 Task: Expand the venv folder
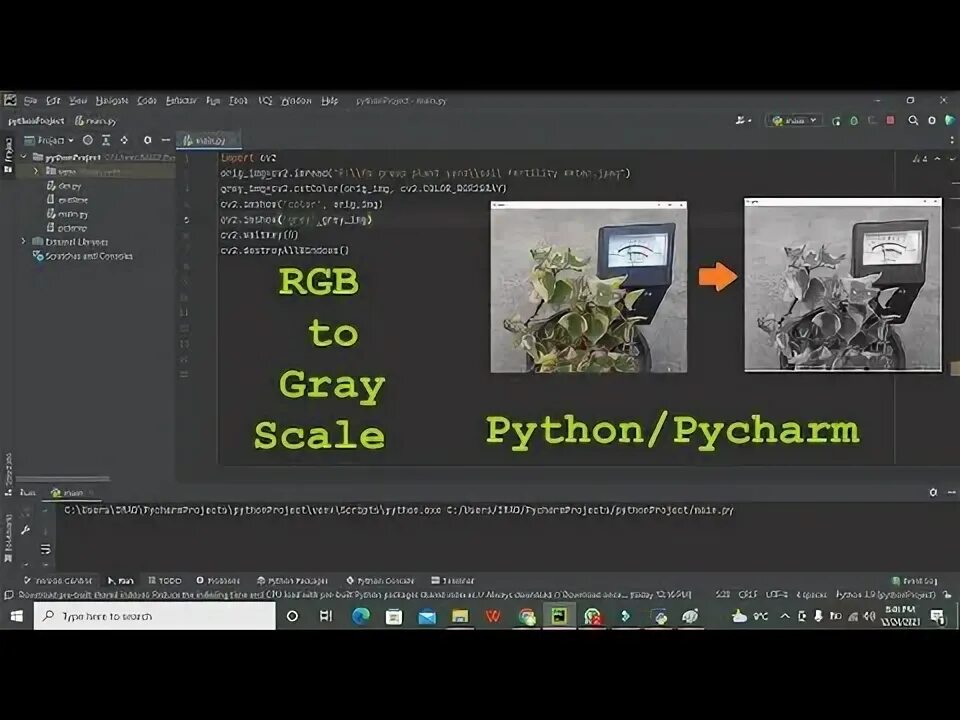pos(36,171)
